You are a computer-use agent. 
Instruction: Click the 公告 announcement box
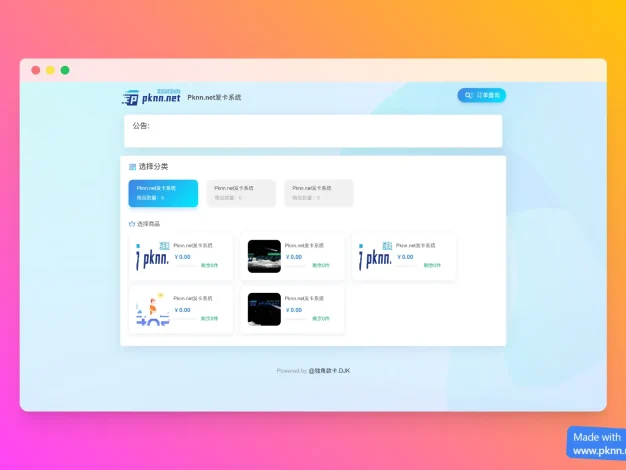(x=313, y=131)
